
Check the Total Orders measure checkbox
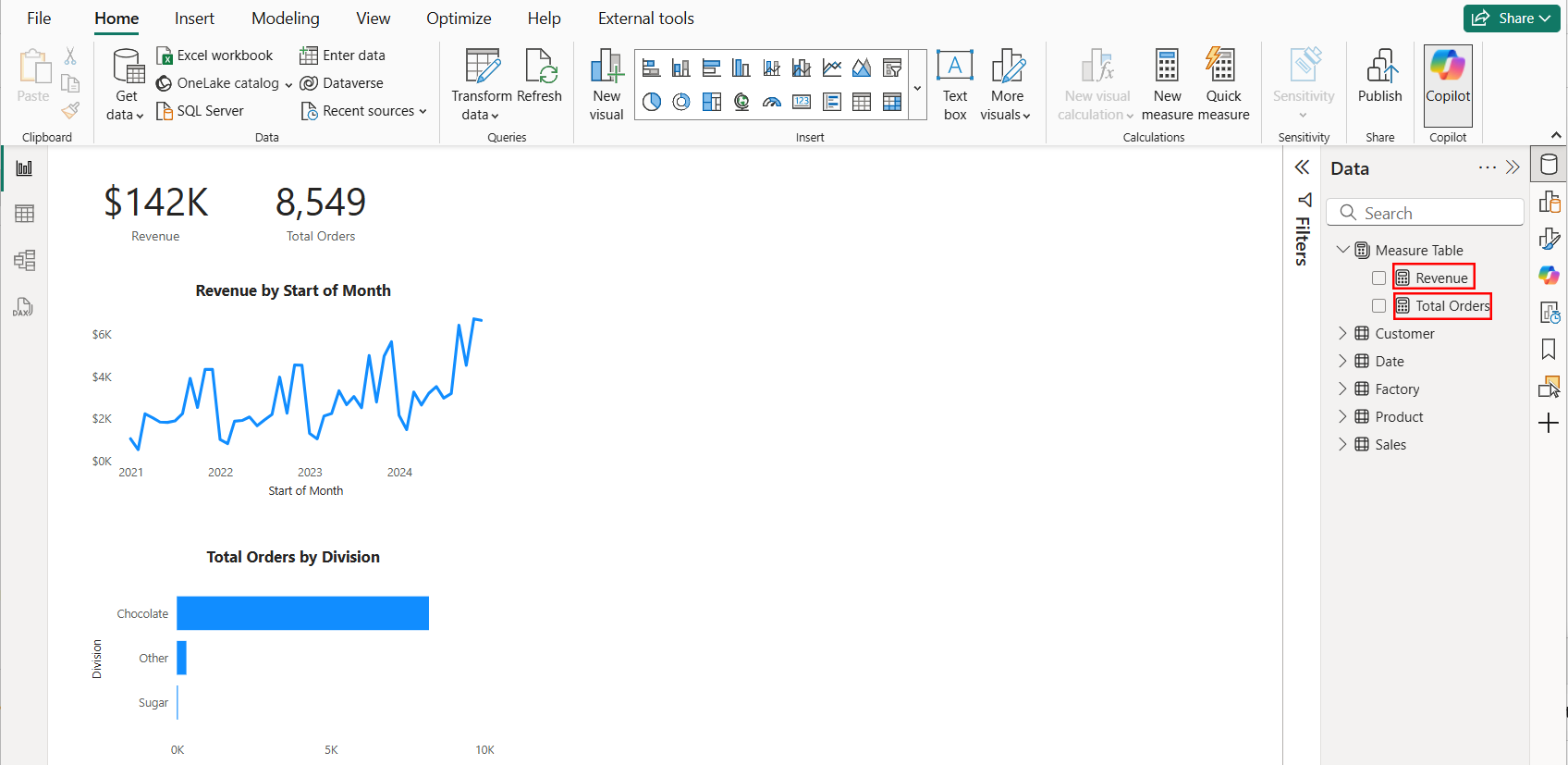[1378, 306]
